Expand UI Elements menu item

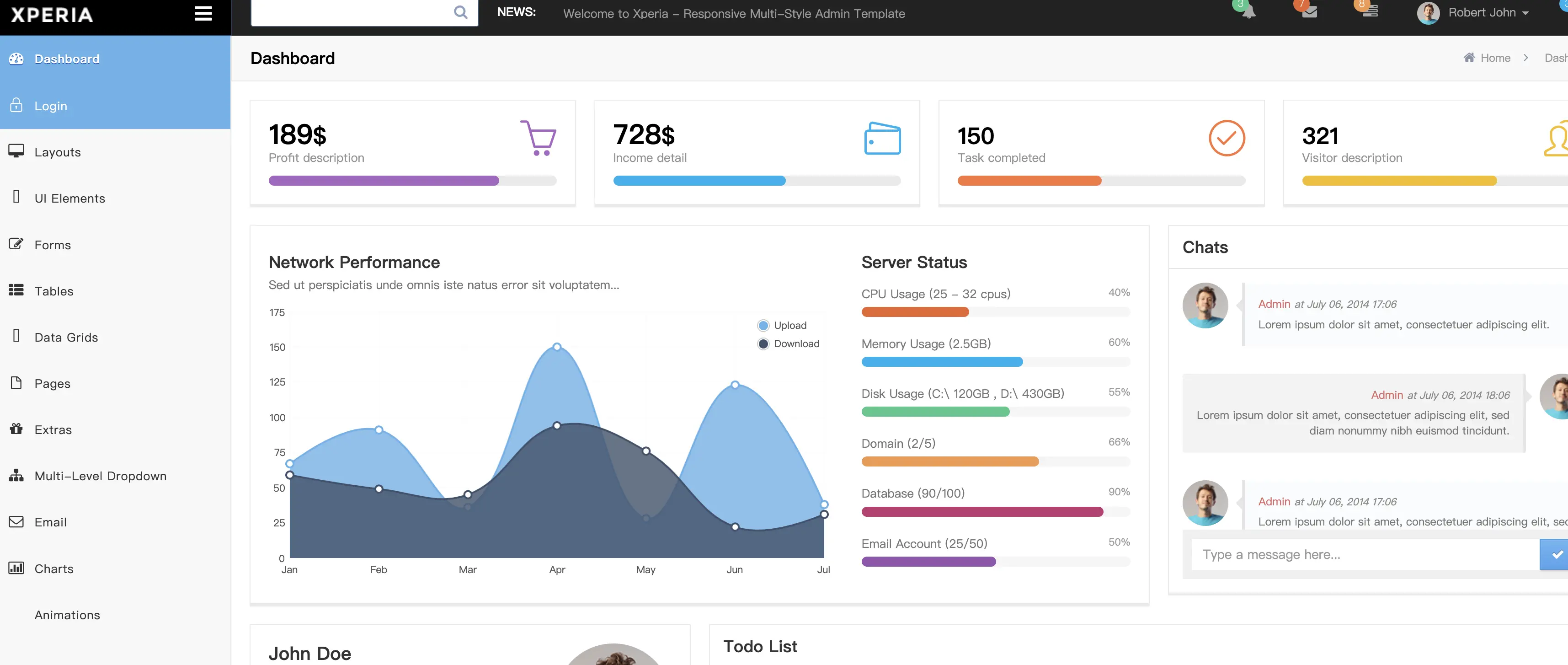tap(115, 198)
